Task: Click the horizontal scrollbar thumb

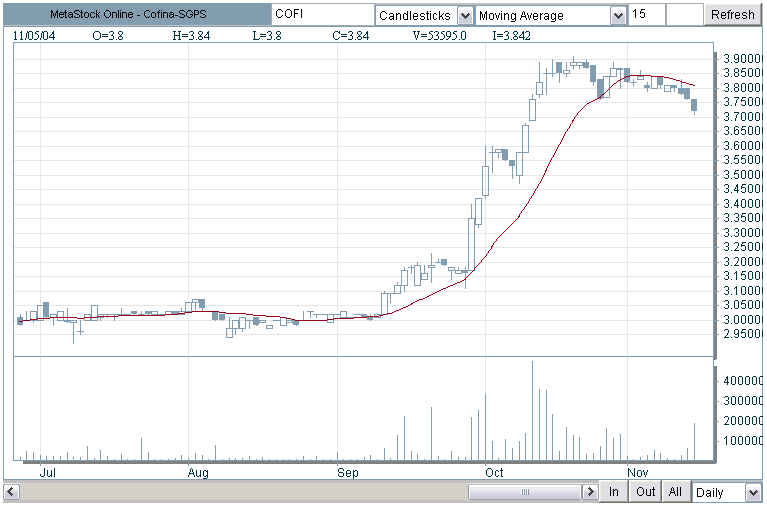Action: (x=525, y=491)
